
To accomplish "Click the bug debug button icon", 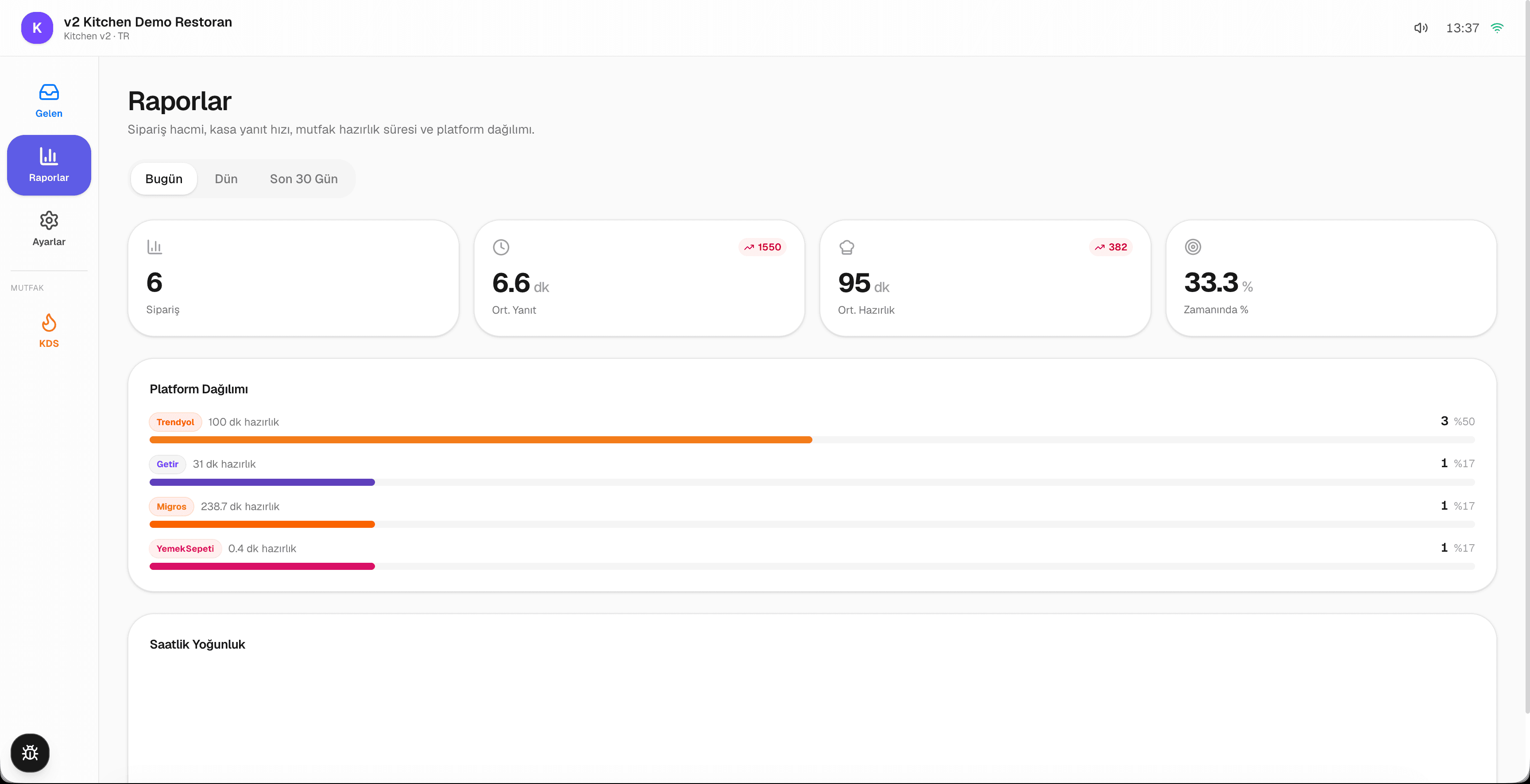I will pos(30,753).
